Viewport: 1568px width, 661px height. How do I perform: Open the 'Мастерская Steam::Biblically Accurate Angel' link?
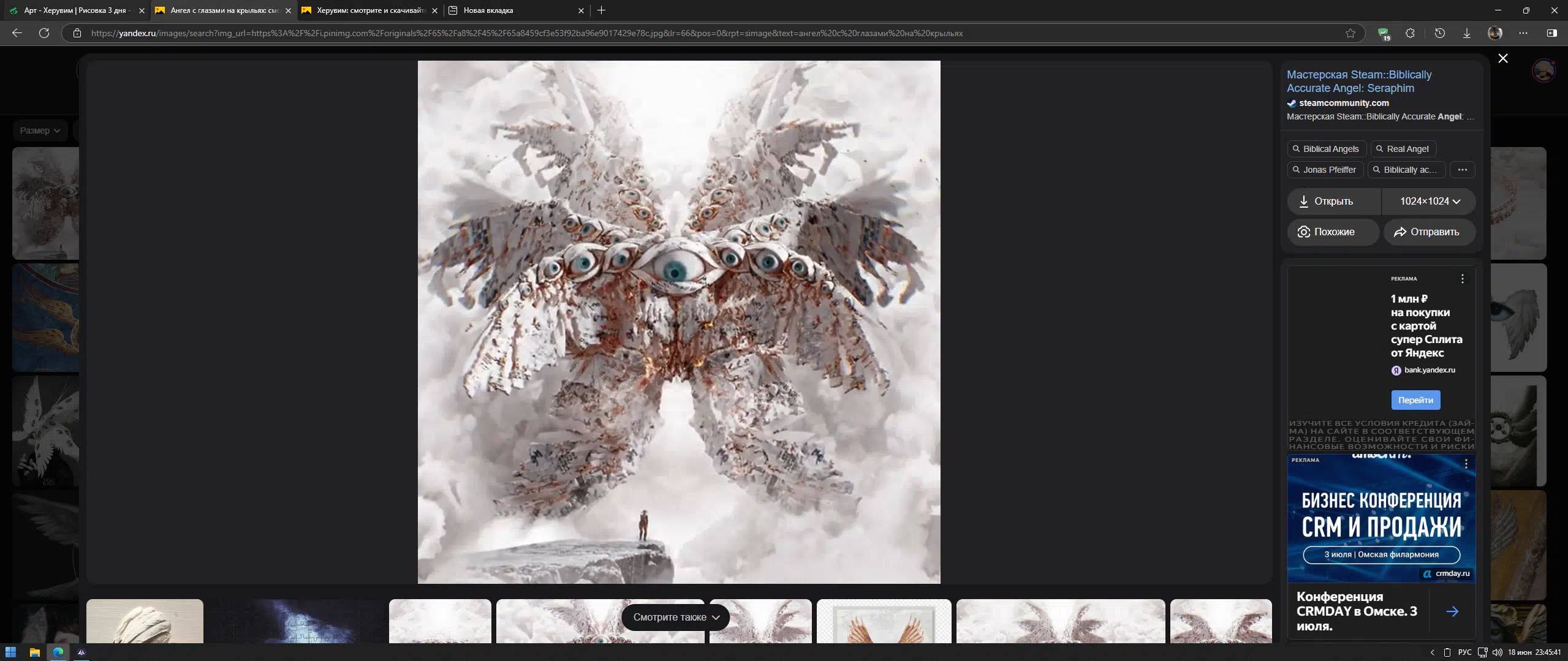point(1359,81)
